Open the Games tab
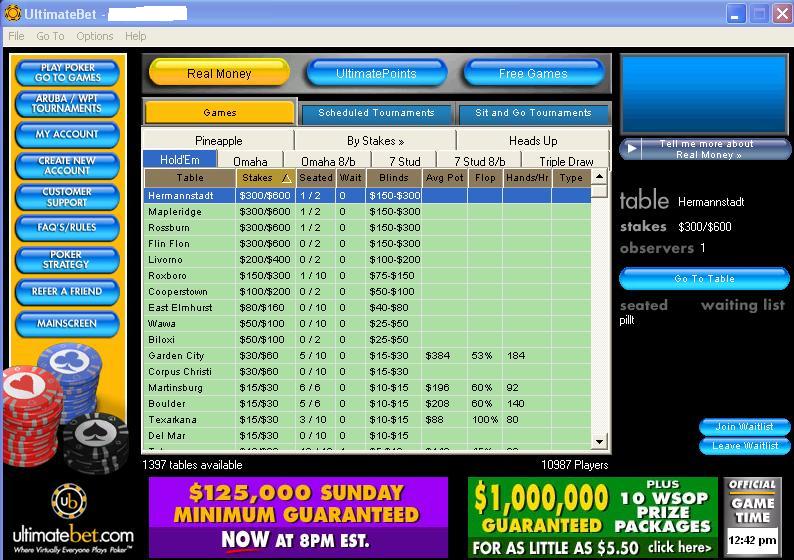The width and height of the screenshot is (794, 560). [x=220, y=112]
